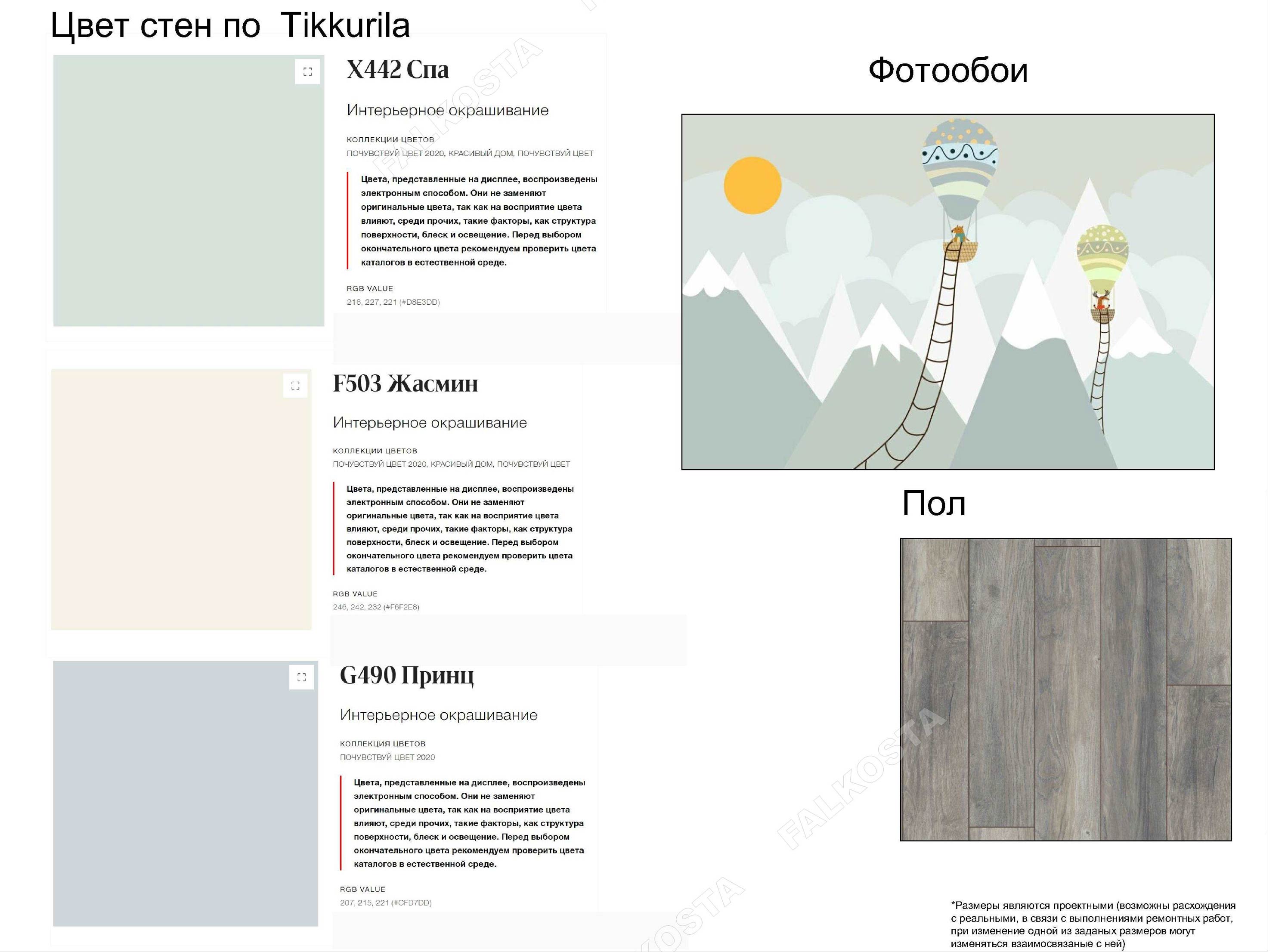Click the 'Фотообои' heading
The height and width of the screenshot is (952, 1288).
click(948, 70)
